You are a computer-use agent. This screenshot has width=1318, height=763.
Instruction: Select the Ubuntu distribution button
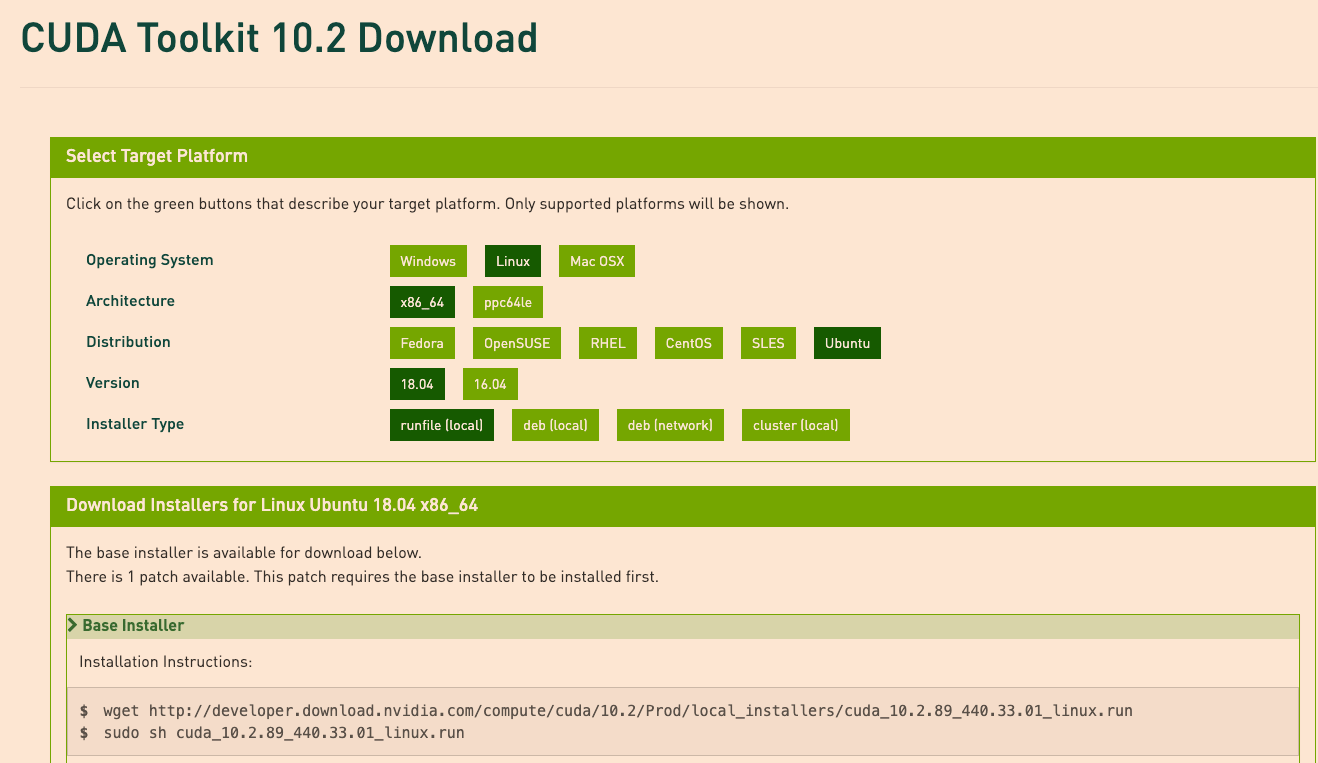click(x=847, y=343)
